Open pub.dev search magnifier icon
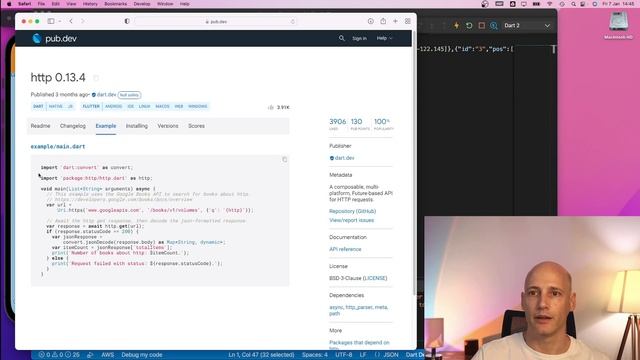Viewport: 640px width, 360px height. coord(342,38)
